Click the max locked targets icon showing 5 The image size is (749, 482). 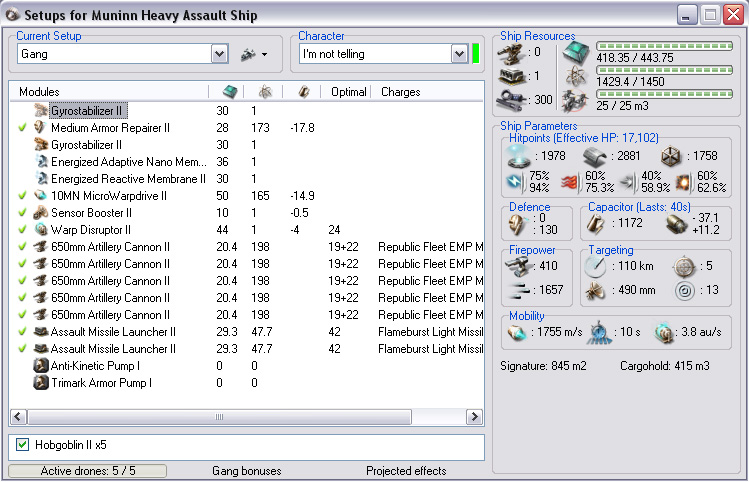[685, 267]
